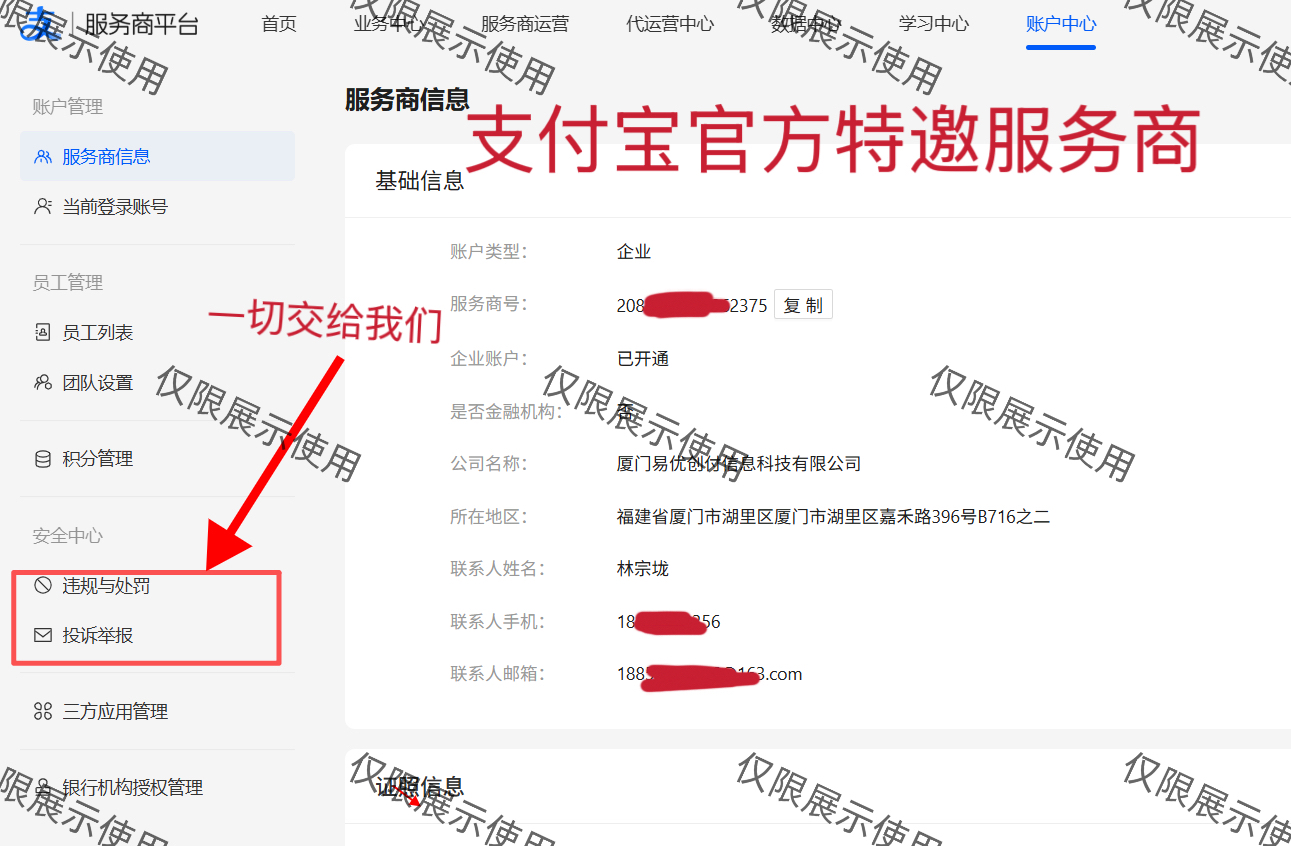Open the 学习中心 menu item

[932, 24]
